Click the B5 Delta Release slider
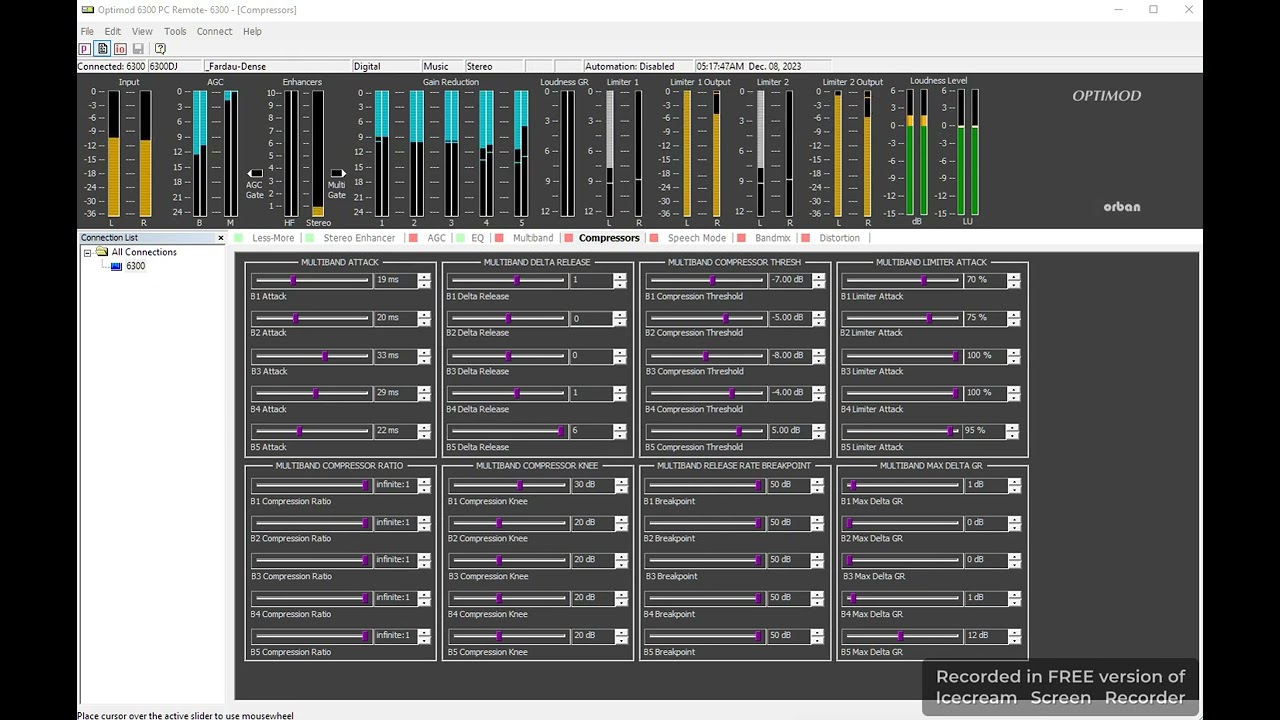The height and width of the screenshot is (720, 1280). (508, 431)
